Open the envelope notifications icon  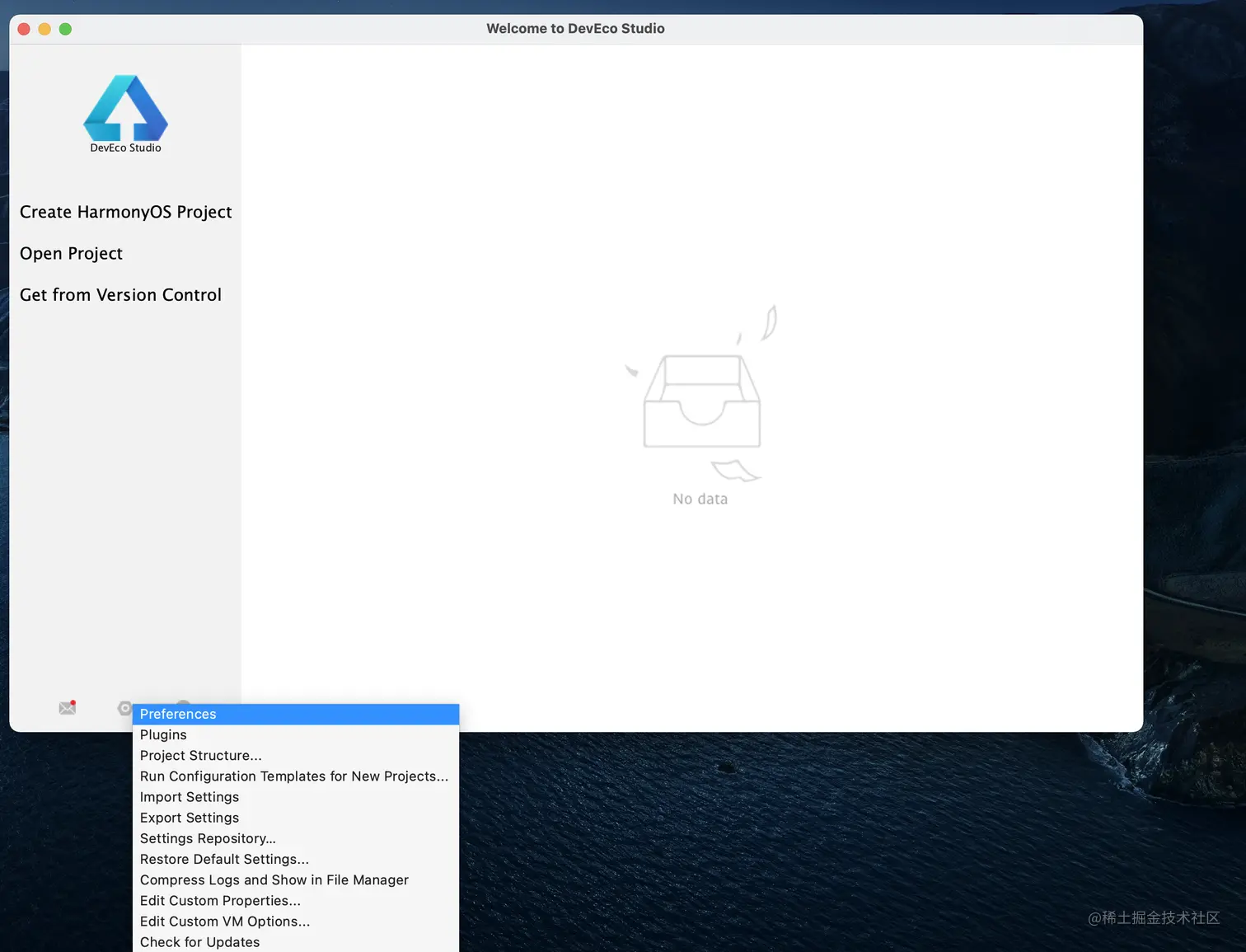(68, 707)
